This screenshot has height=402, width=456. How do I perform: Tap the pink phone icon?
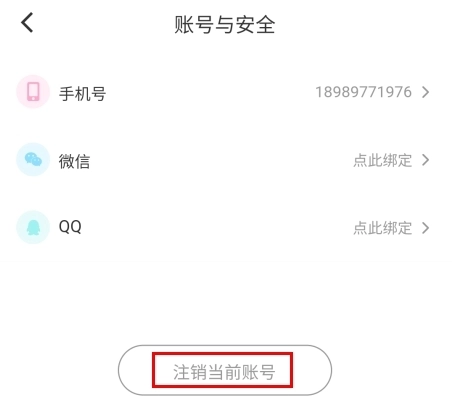[33, 92]
